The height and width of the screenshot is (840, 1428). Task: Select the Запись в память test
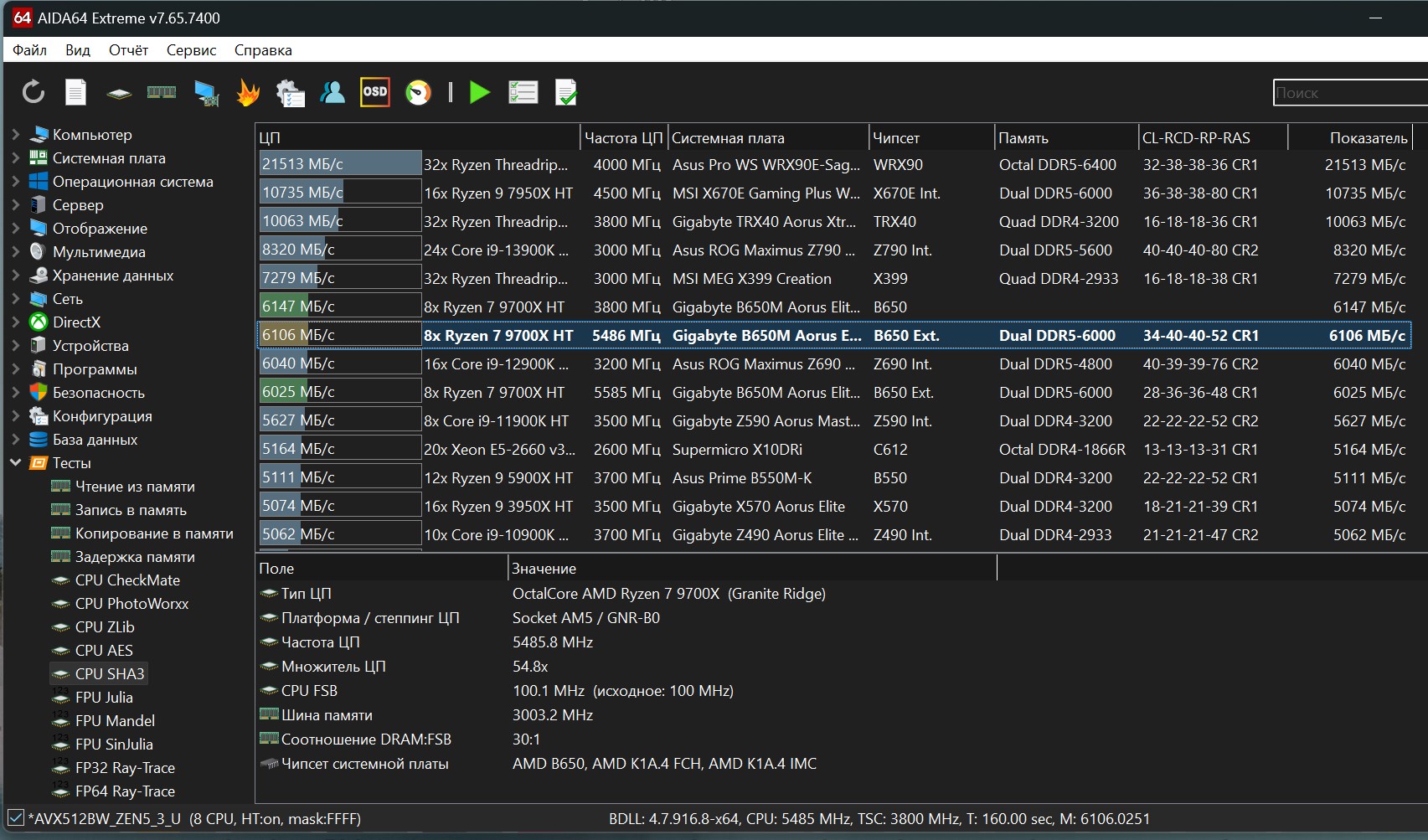pos(119,509)
